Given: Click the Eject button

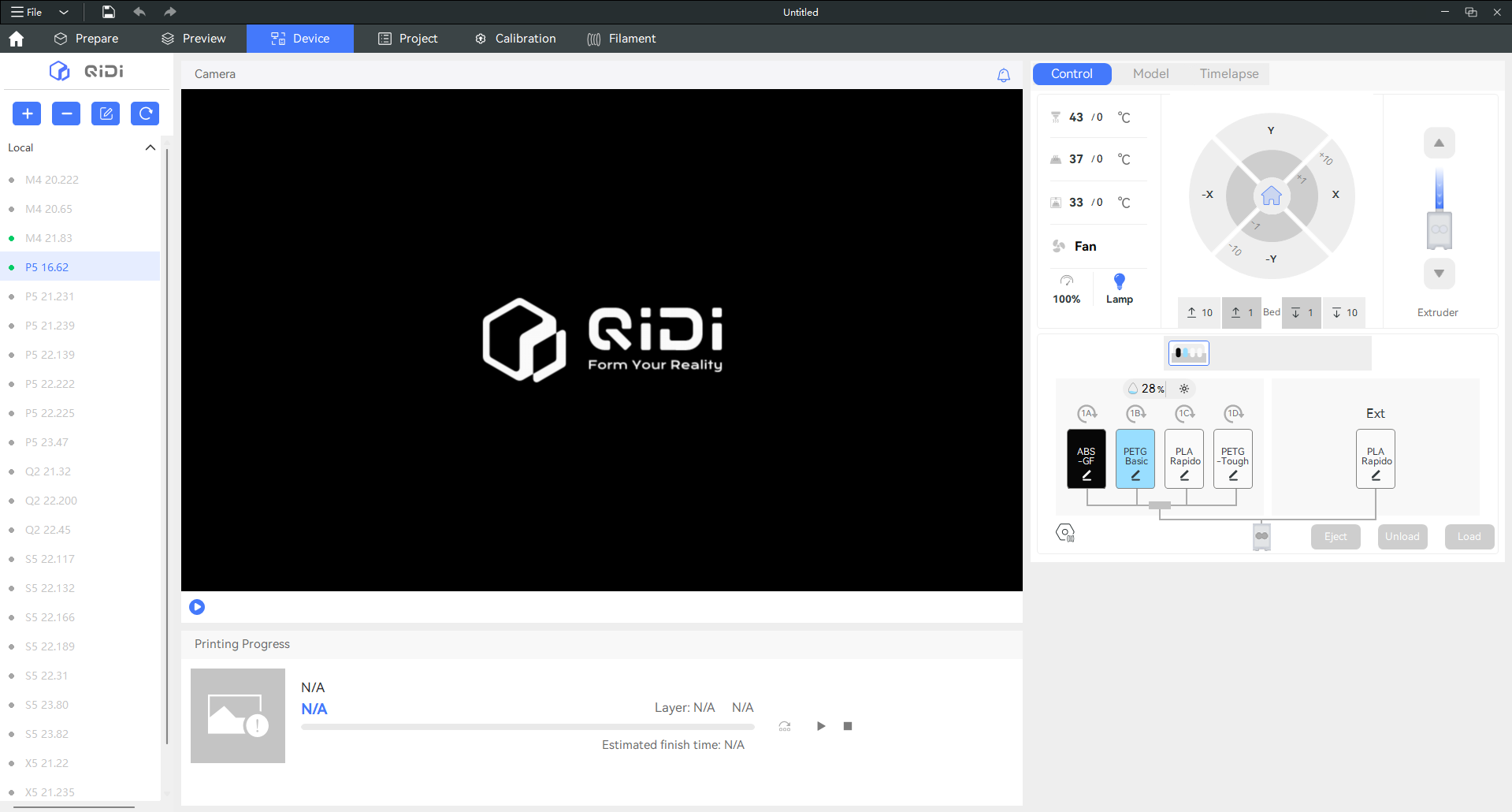Looking at the screenshot, I should point(1336,537).
